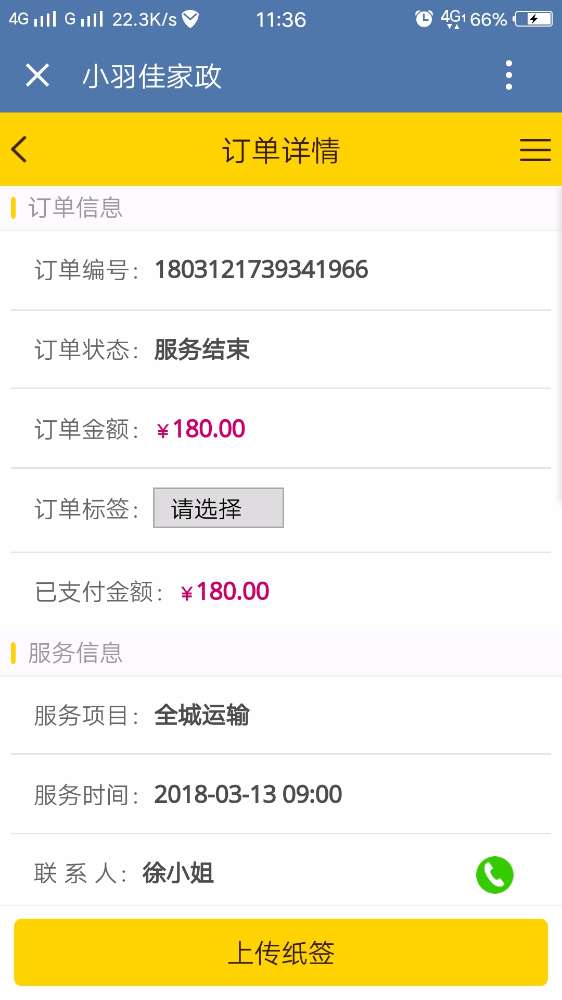Tap the green phone call icon

click(x=494, y=874)
